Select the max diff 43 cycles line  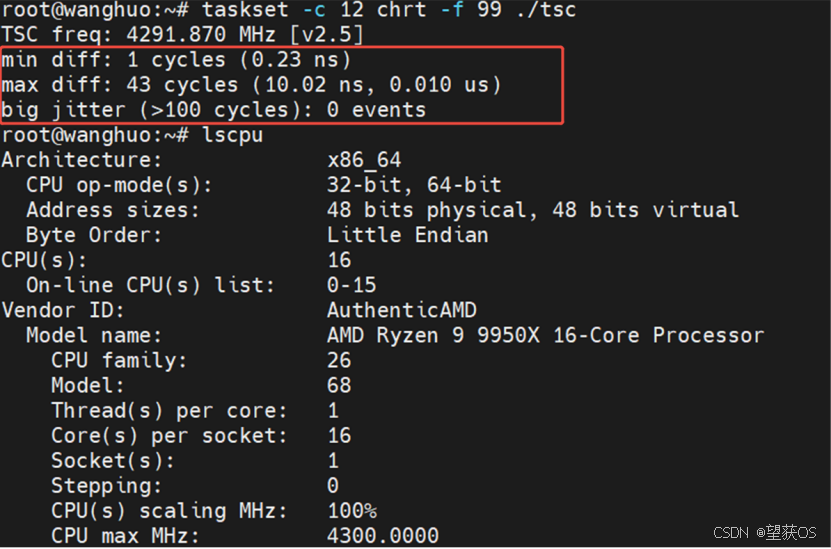251,85
